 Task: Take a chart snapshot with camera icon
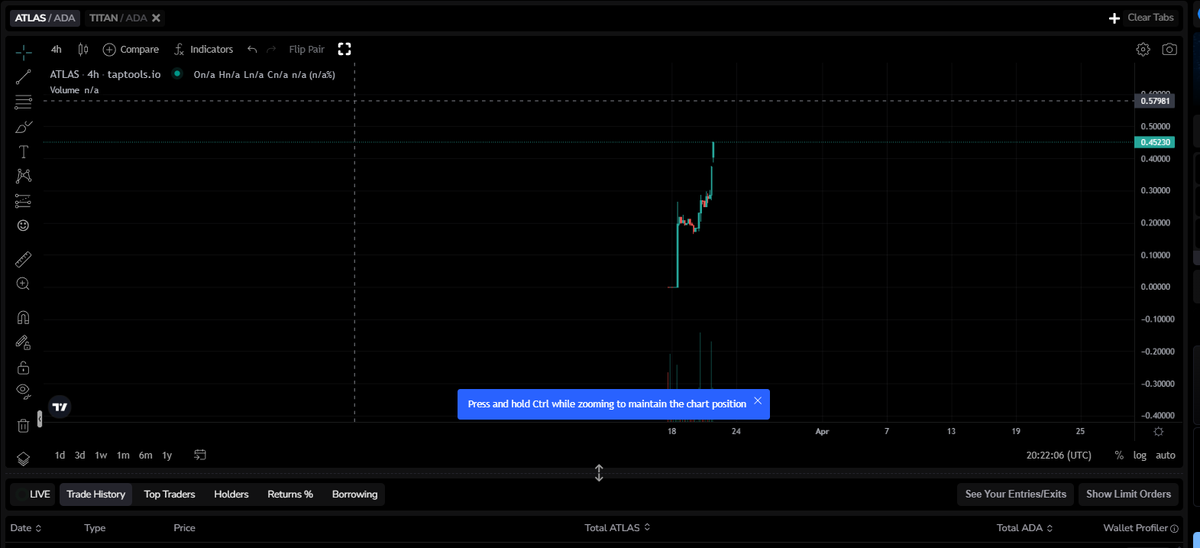click(x=1169, y=49)
